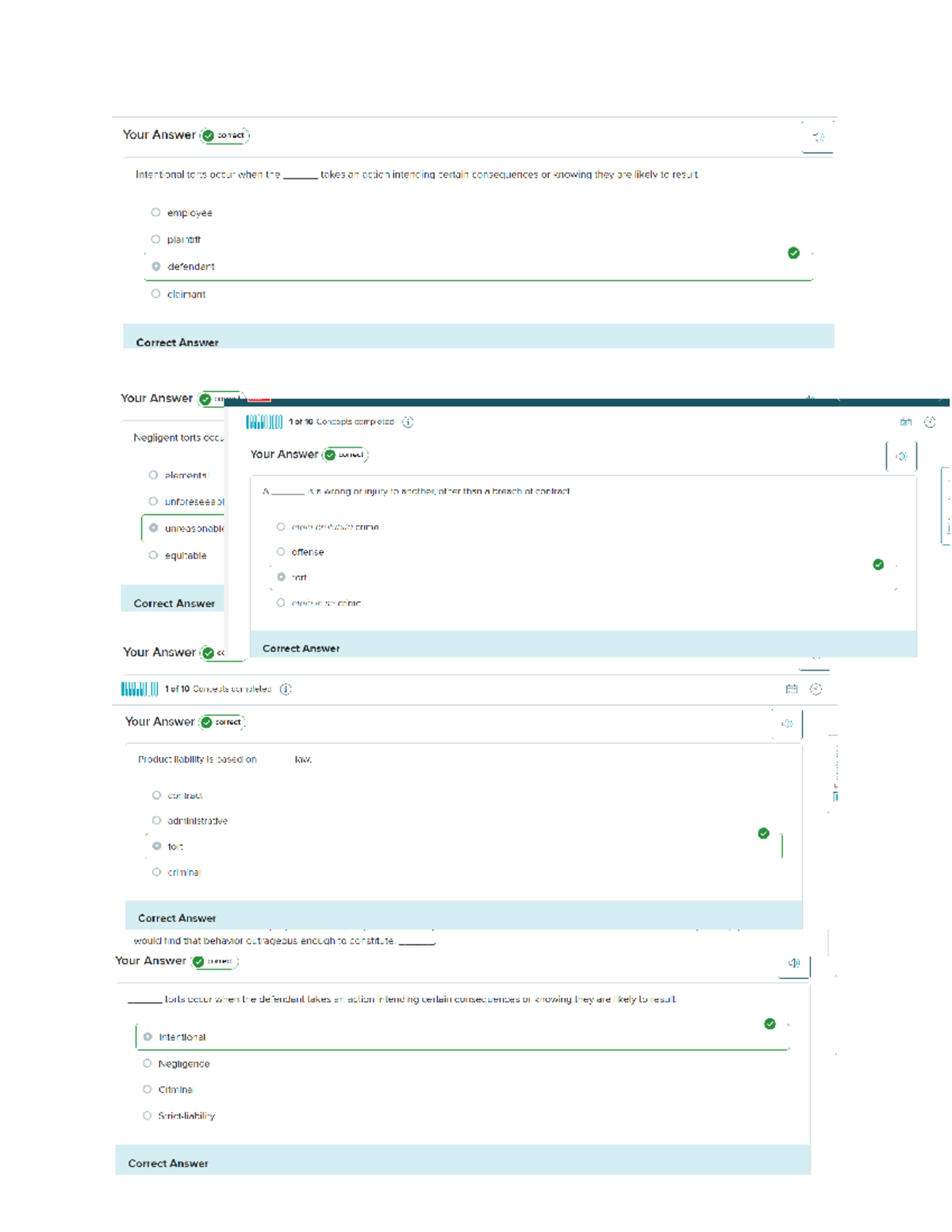Click progress bar in the overlapping panel header

tap(264, 422)
